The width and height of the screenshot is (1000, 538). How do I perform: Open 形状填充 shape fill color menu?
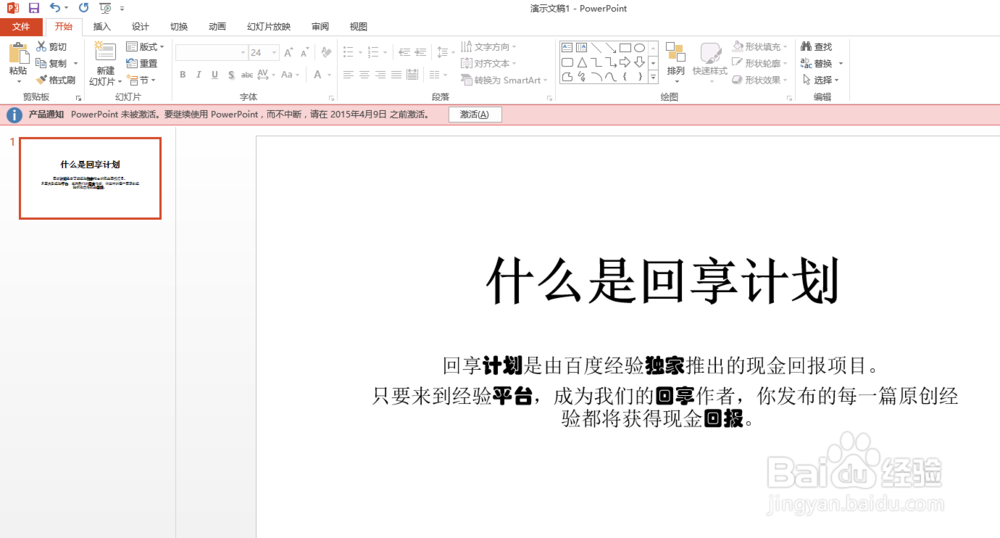(x=760, y=47)
